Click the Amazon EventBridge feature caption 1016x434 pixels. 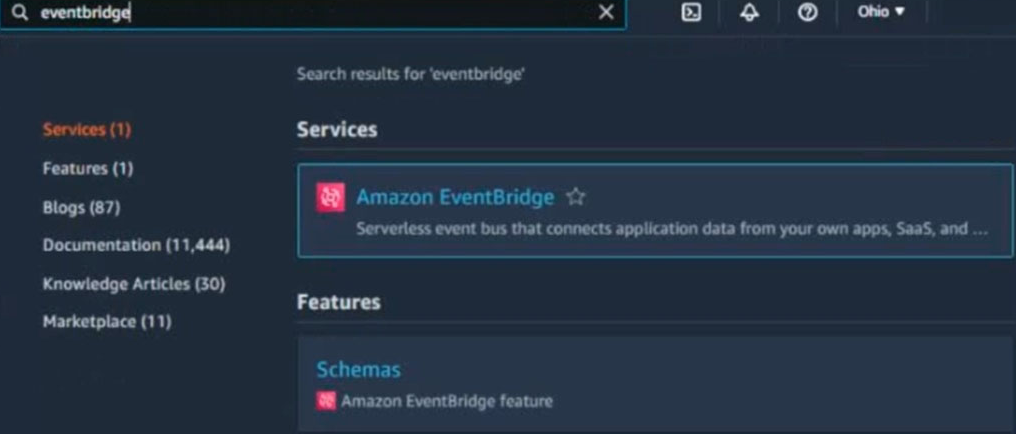click(447, 401)
